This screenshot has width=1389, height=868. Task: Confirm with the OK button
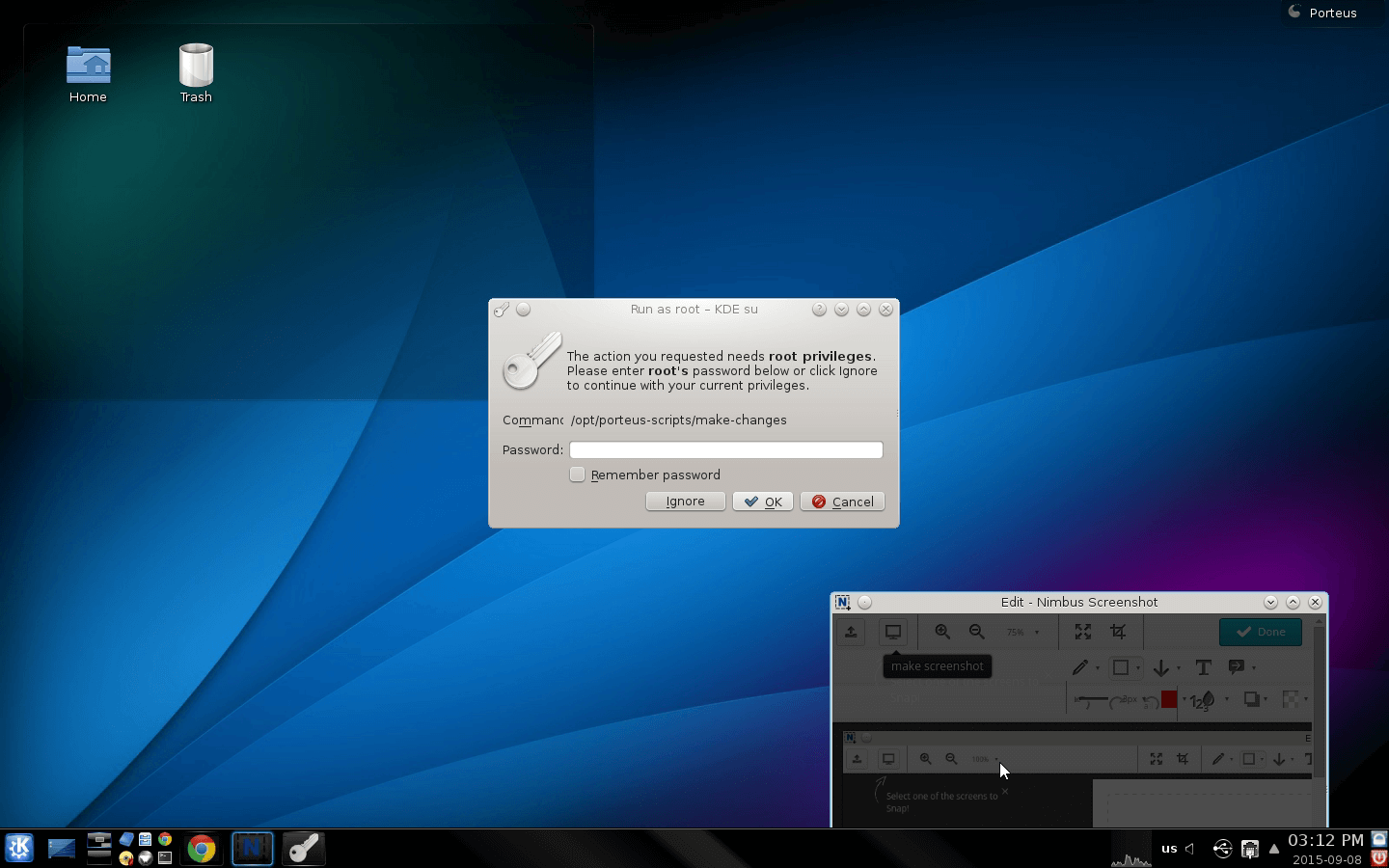(x=763, y=502)
